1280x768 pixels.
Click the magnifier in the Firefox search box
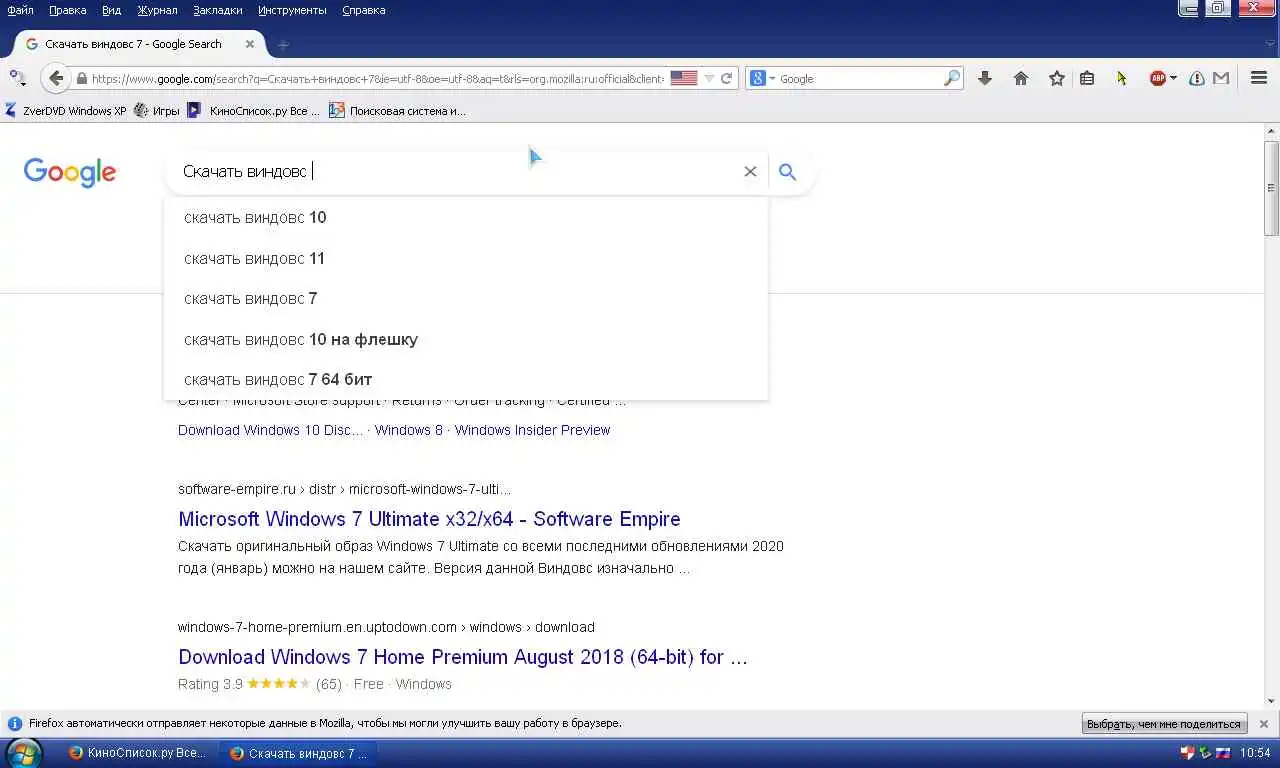951,78
